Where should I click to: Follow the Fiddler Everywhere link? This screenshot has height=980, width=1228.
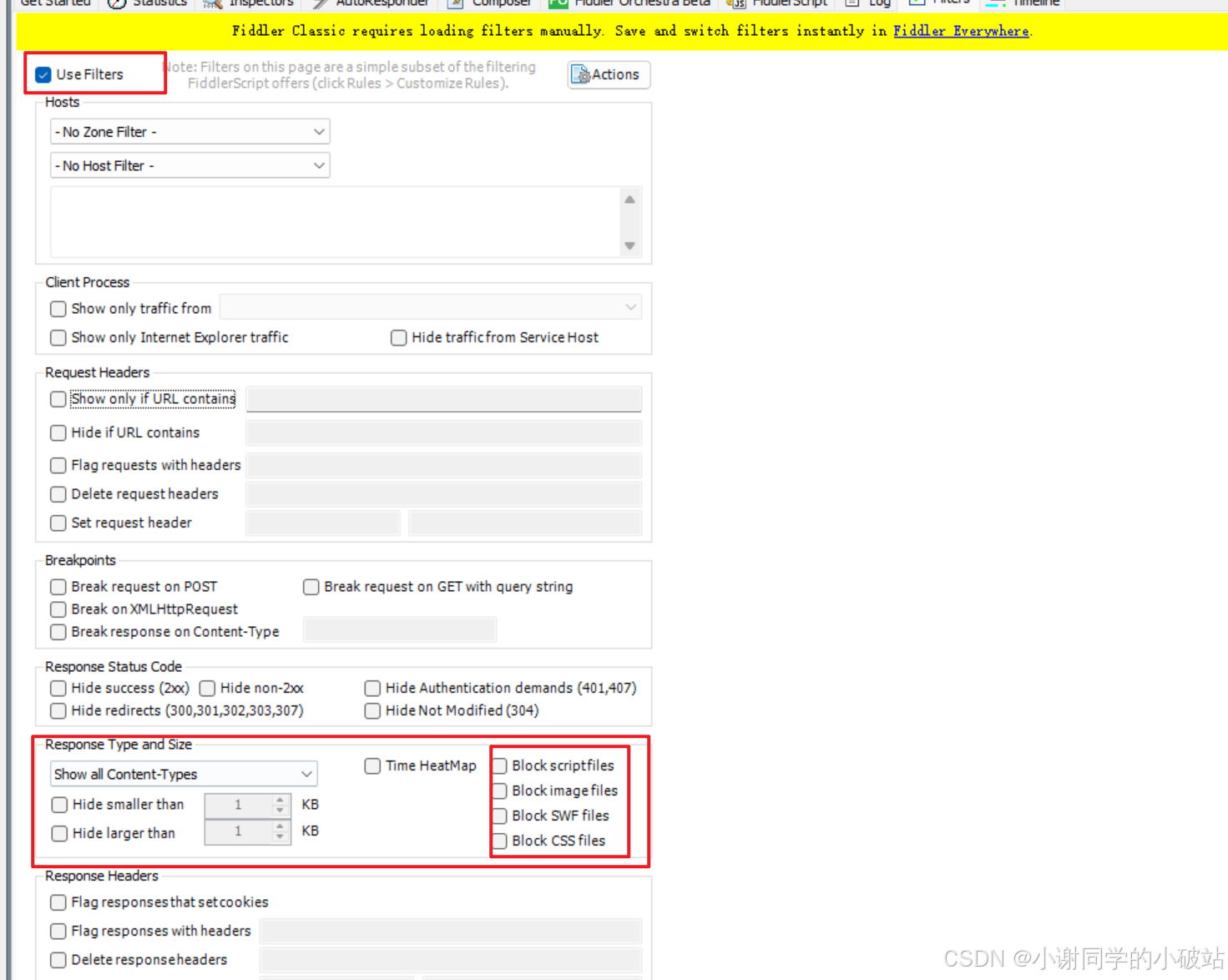point(961,31)
